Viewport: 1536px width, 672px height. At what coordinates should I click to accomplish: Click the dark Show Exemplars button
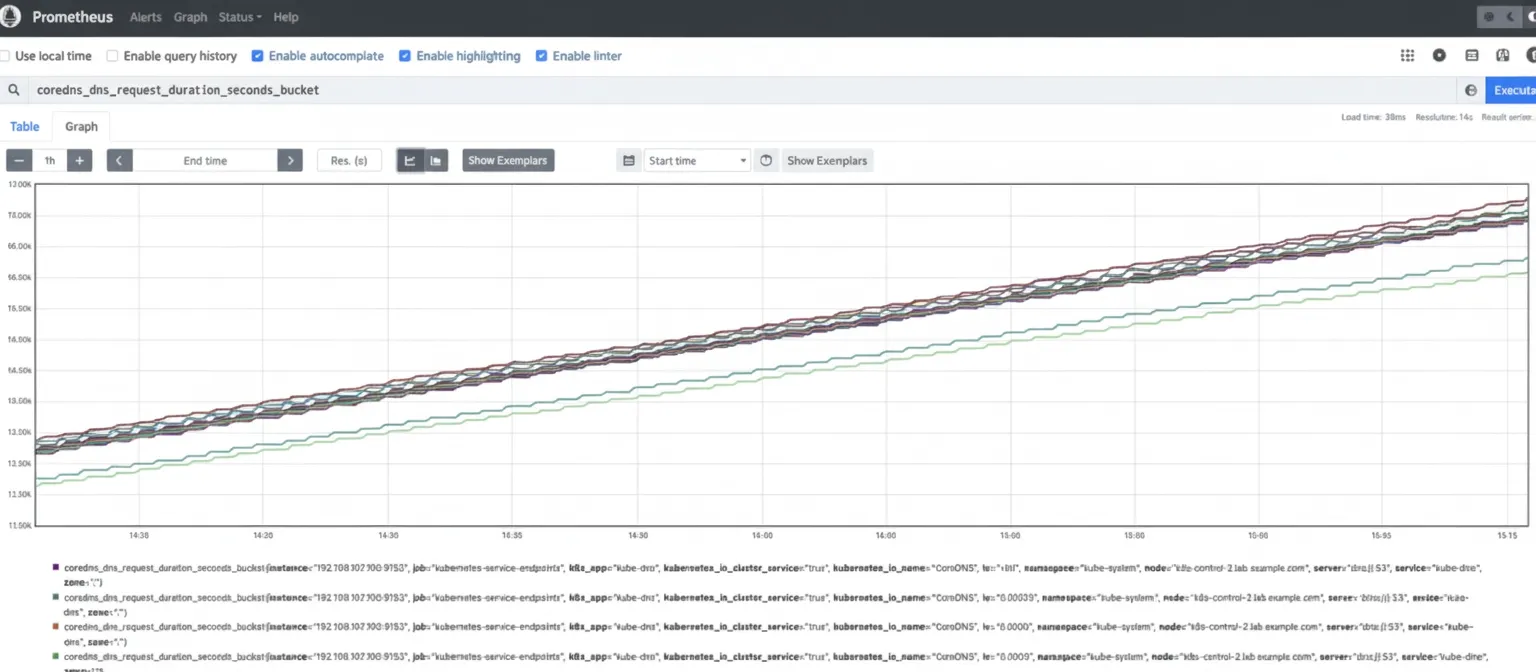point(508,160)
